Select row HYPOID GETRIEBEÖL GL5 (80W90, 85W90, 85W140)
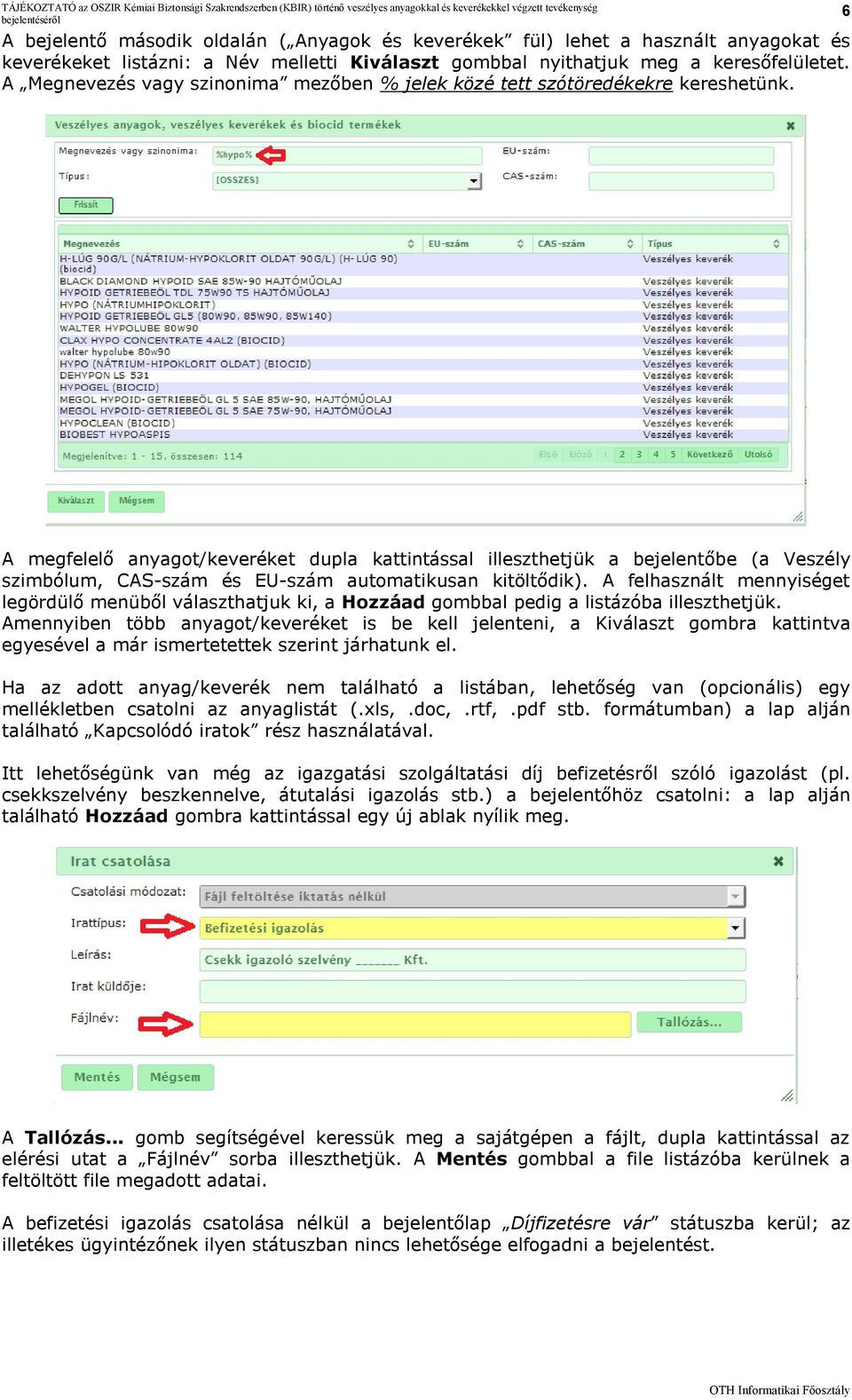Screen dimensions: 852x1400 coord(423,317)
